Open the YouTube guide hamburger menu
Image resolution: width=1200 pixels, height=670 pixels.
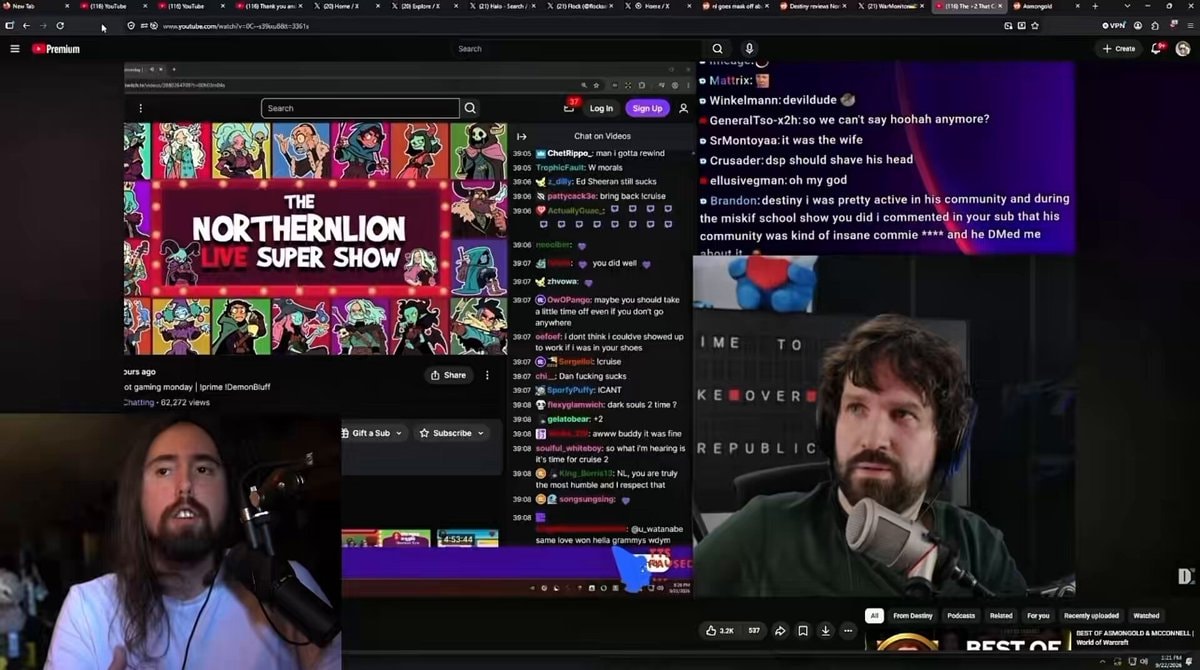click(x=14, y=48)
